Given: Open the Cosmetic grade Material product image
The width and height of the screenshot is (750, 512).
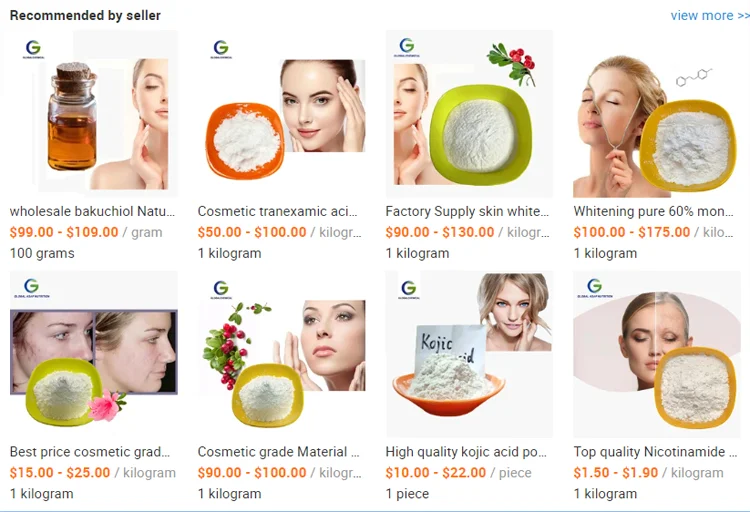Looking at the screenshot, I should click(282, 354).
